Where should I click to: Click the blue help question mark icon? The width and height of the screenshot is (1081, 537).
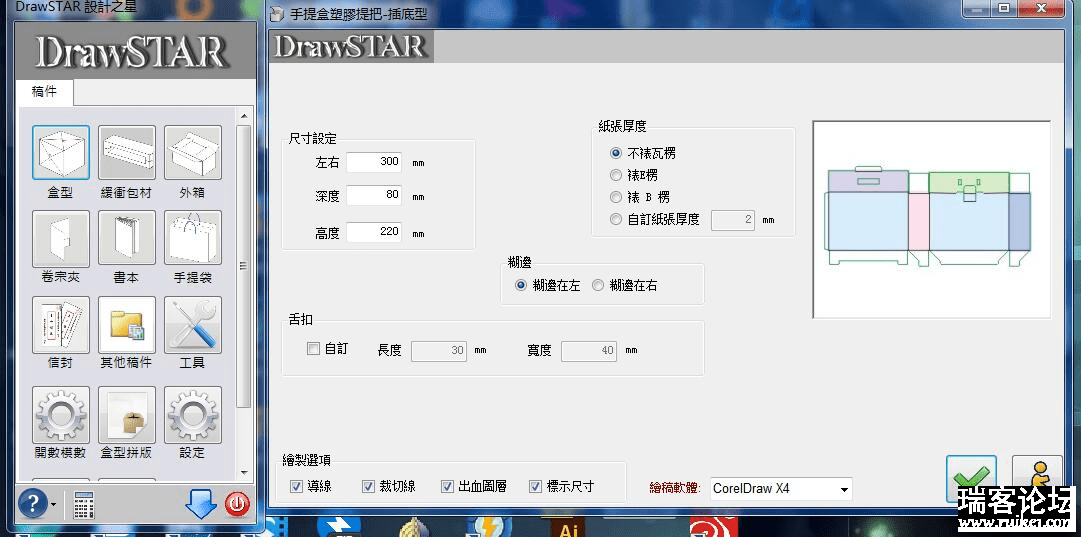click(32, 504)
